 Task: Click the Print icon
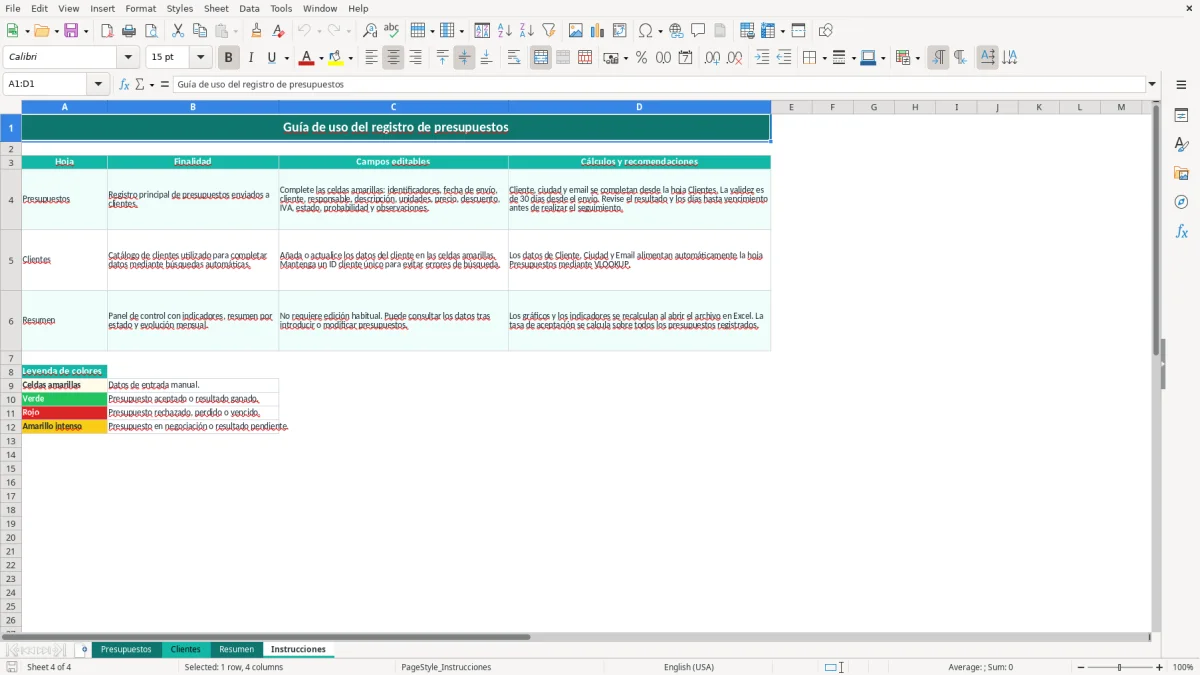tap(129, 31)
